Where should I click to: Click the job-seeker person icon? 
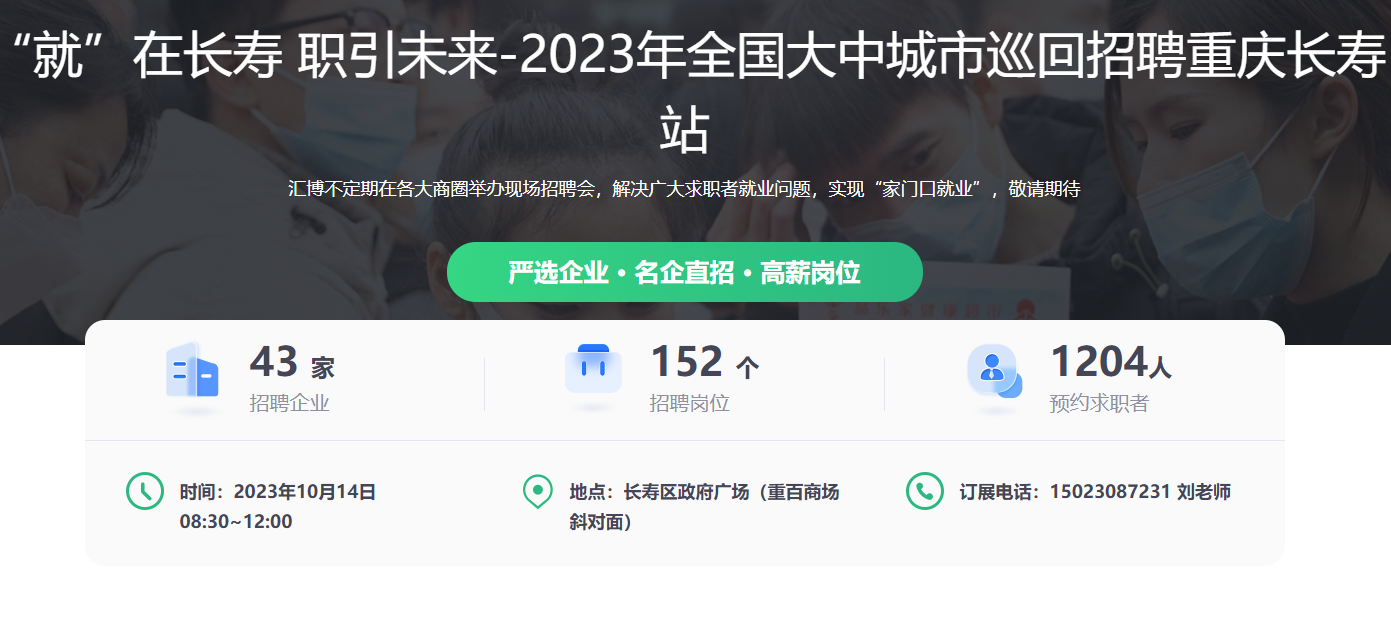[x=994, y=371]
